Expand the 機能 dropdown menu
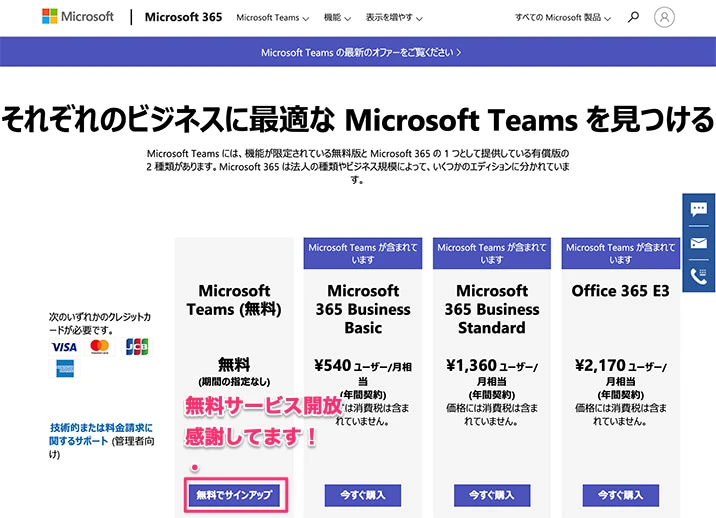This screenshot has width=716, height=518. 338,18
